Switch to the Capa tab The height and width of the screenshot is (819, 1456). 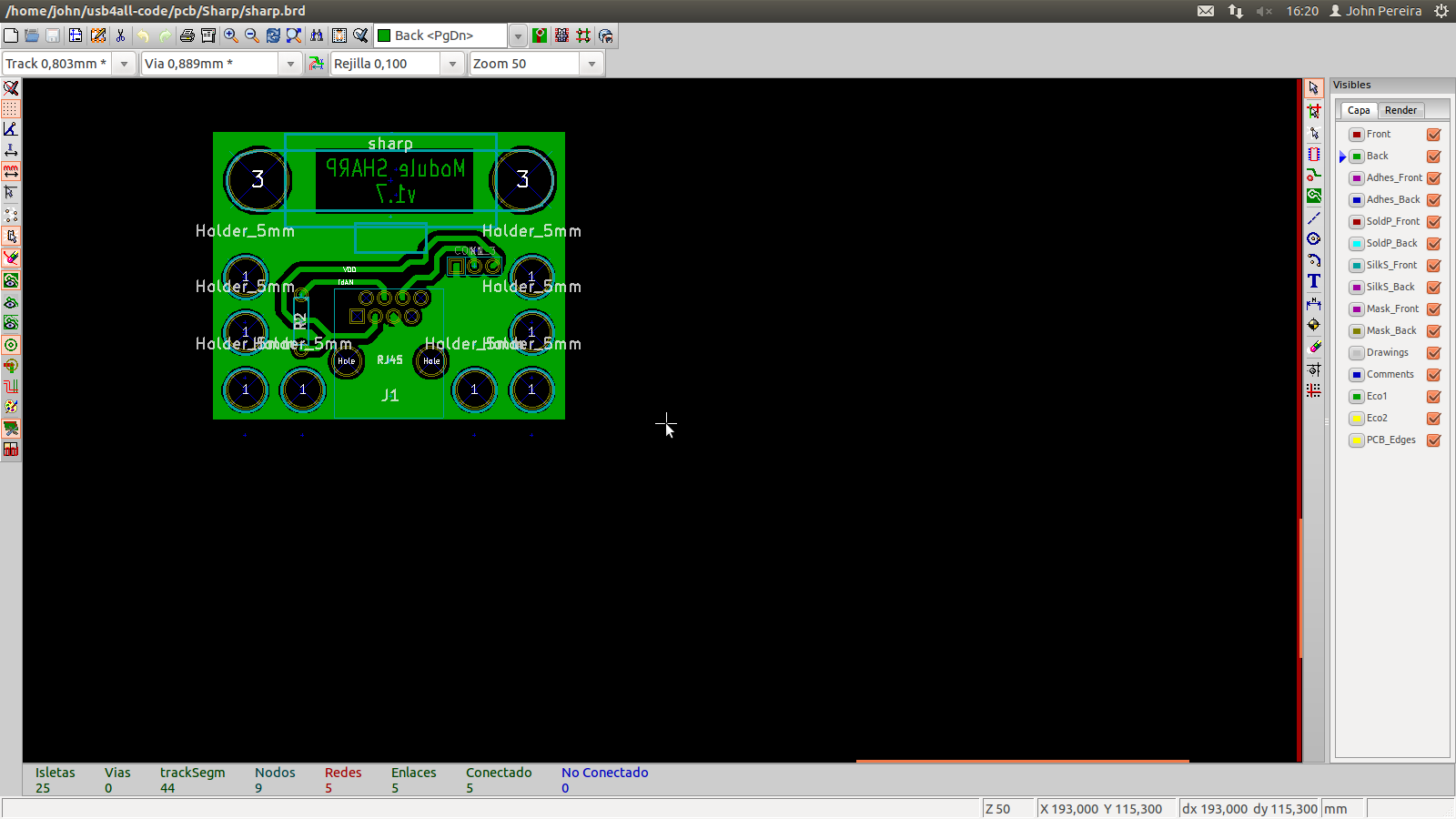pyautogui.click(x=1359, y=110)
